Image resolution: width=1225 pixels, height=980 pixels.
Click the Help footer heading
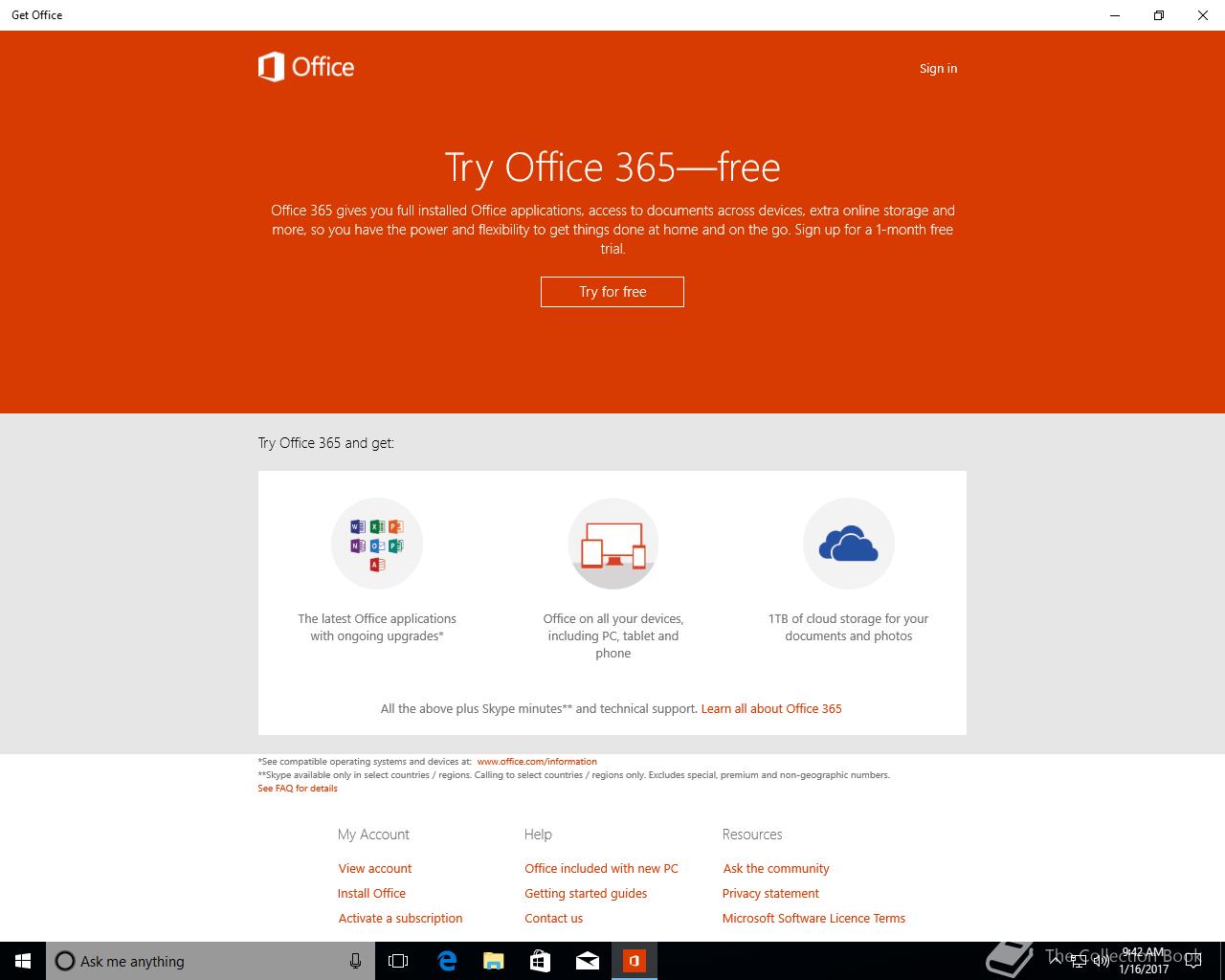point(538,835)
